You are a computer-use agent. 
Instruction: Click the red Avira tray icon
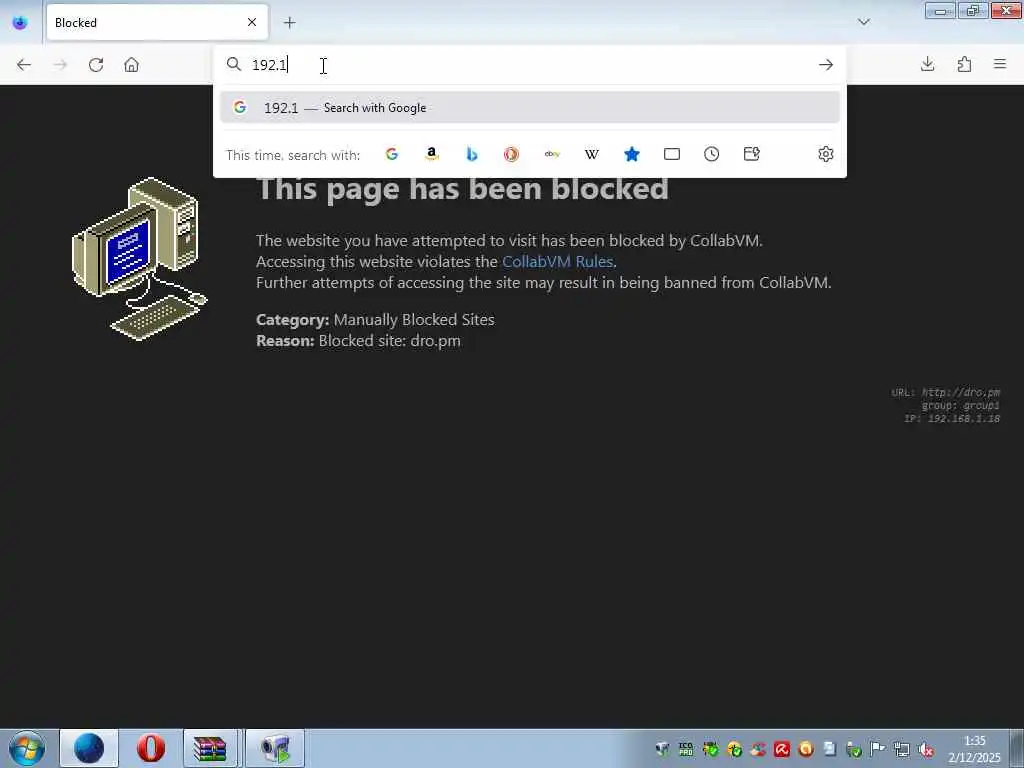point(782,749)
